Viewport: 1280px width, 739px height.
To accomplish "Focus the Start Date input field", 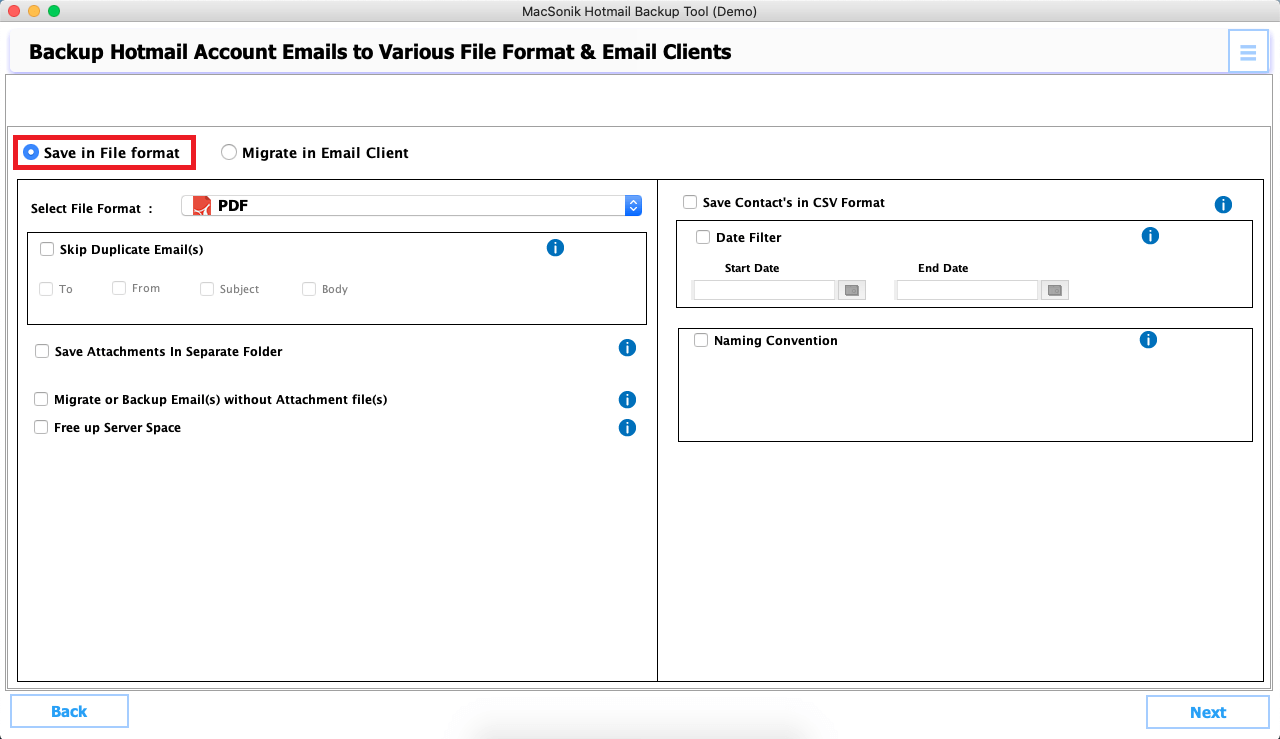I will (764, 290).
